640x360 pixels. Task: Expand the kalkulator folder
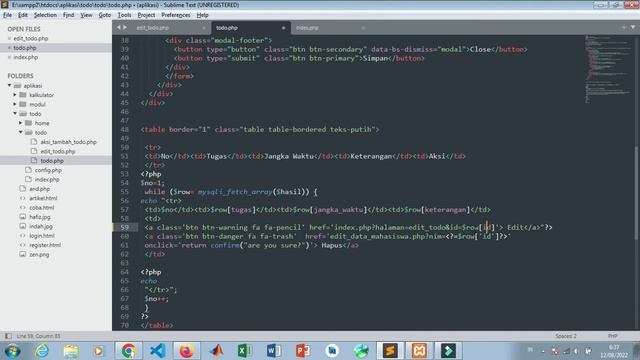pos(15,95)
